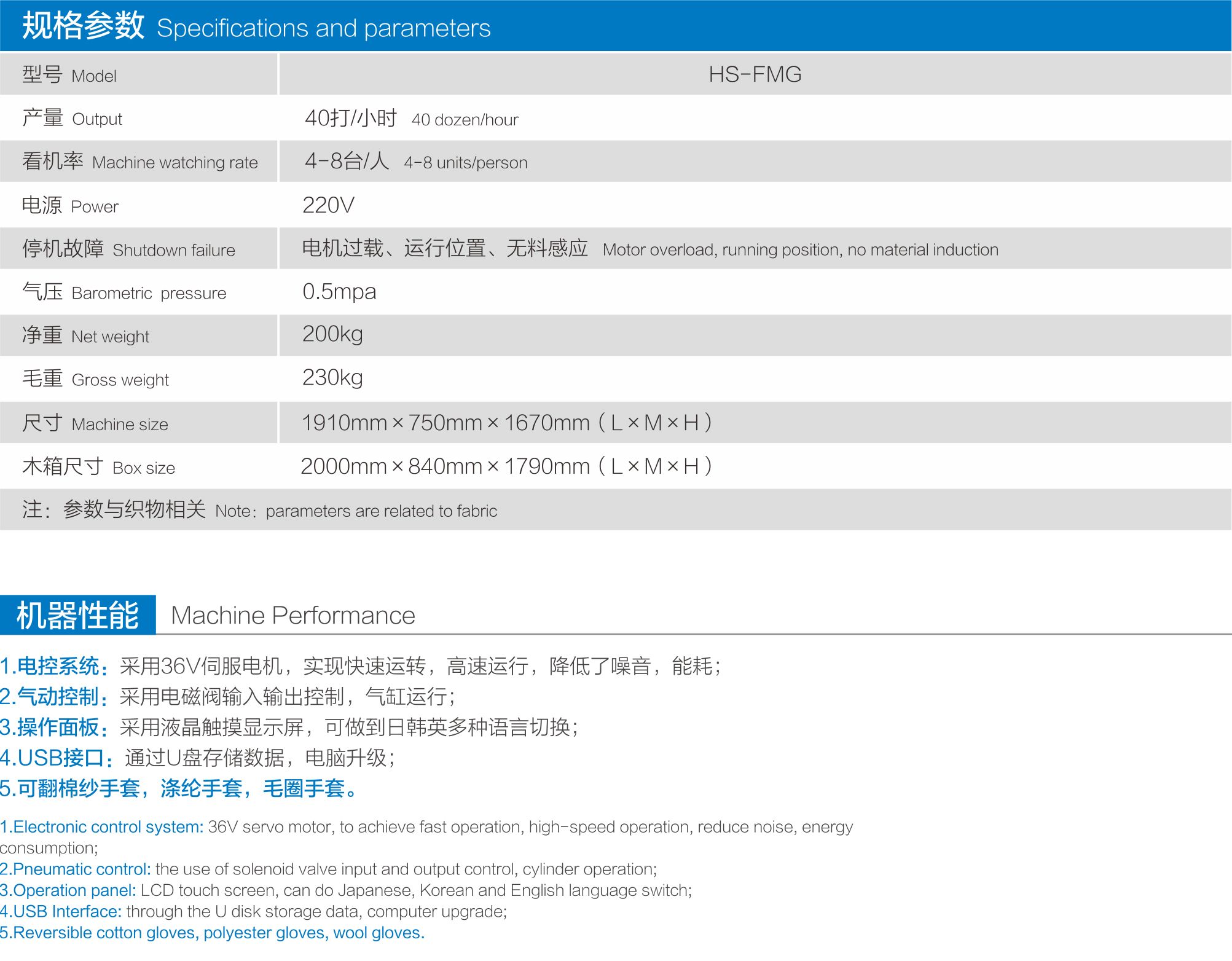
Task: Click the 220V power value
Action: coord(328,205)
